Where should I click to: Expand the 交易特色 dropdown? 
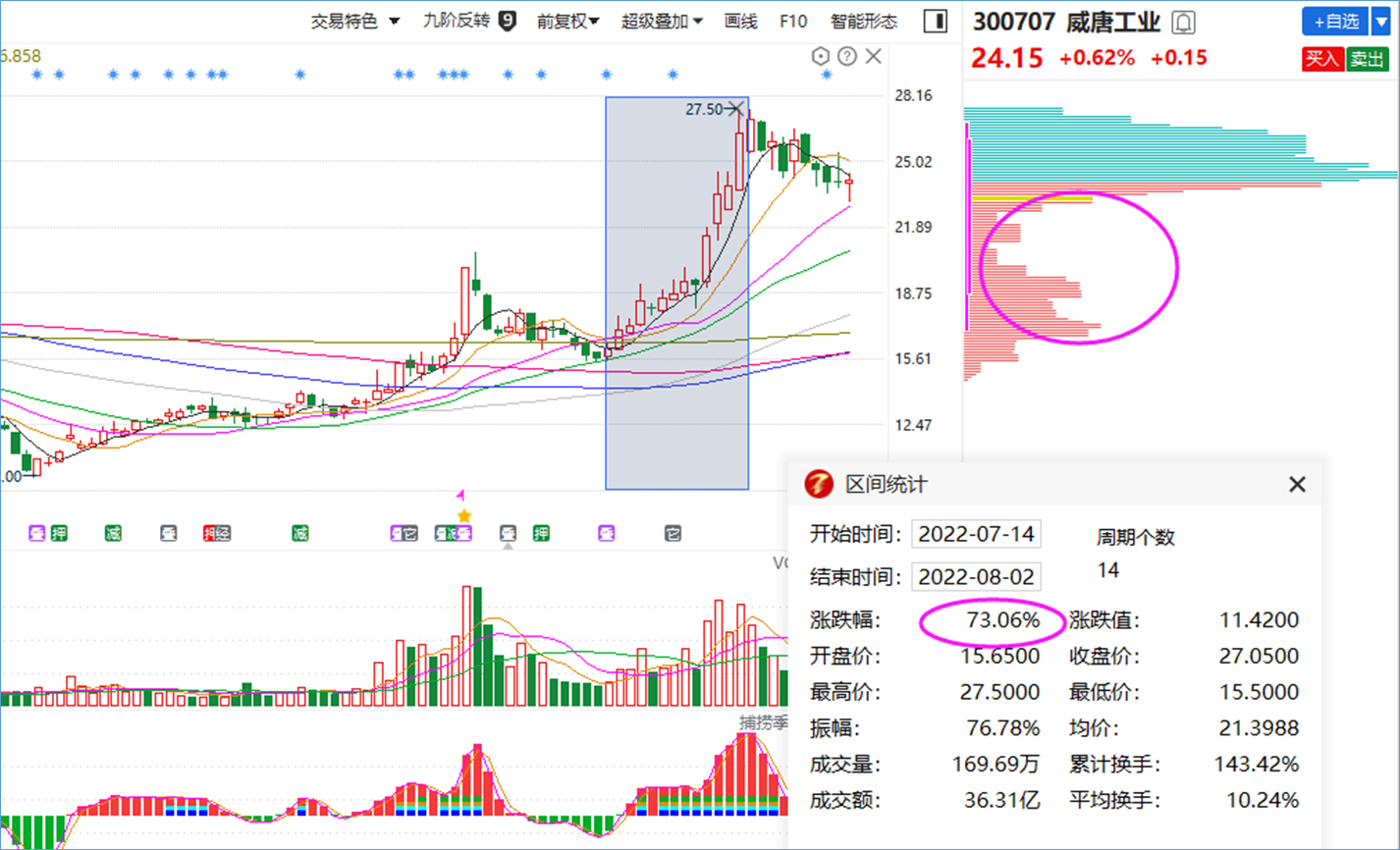[x=355, y=21]
